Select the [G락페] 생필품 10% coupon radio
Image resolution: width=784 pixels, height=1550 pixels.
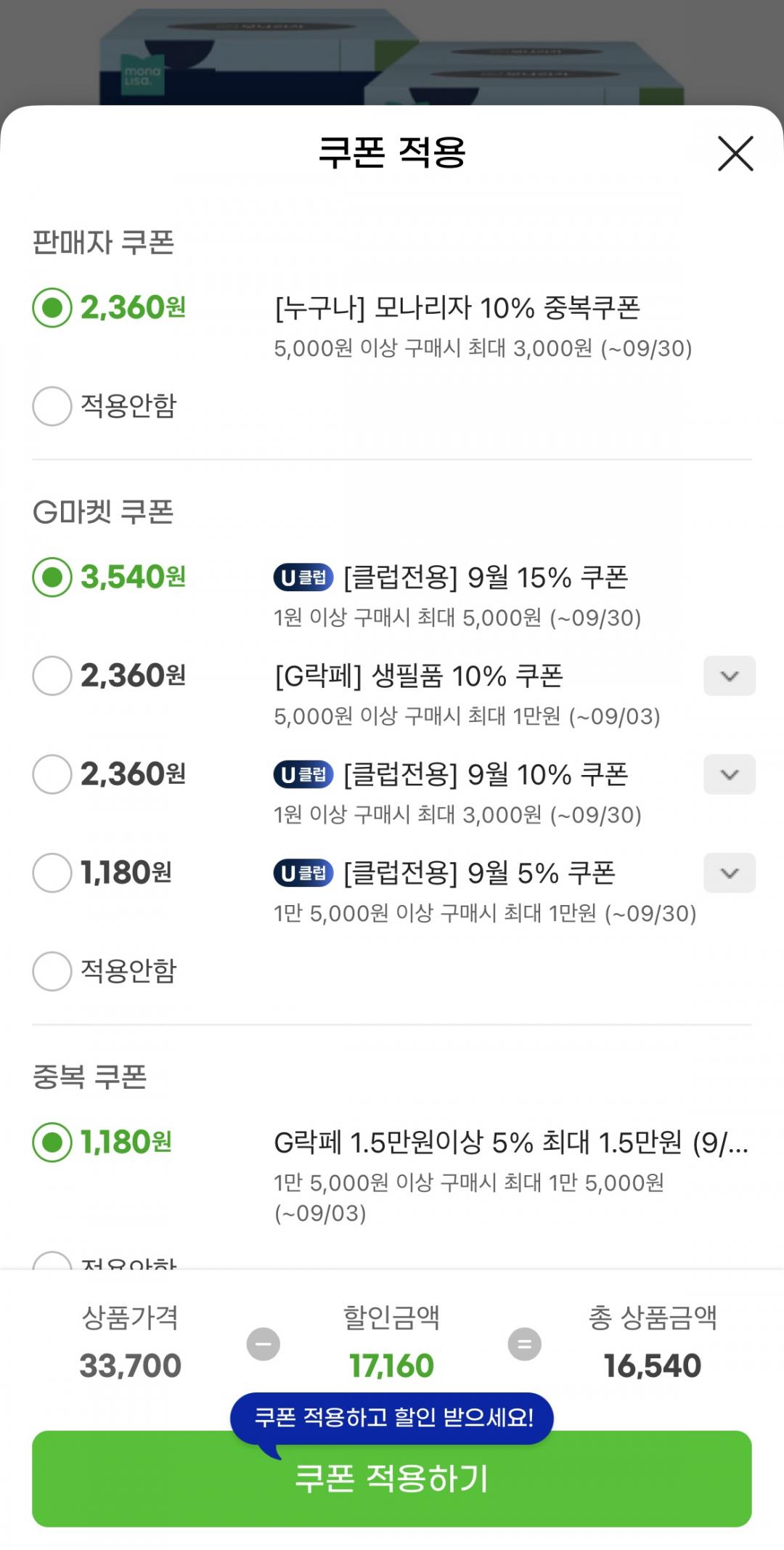click(x=52, y=675)
